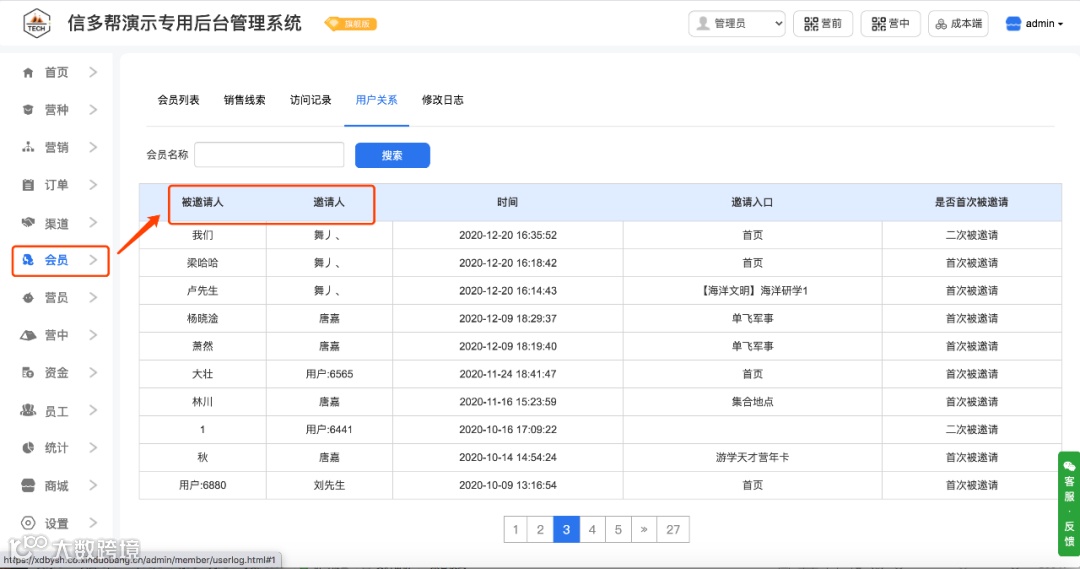Click the 【海洋文明】海洋研学1 entry cell
The height and width of the screenshot is (569, 1080).
pyautogui.click(x=752, y=291)
